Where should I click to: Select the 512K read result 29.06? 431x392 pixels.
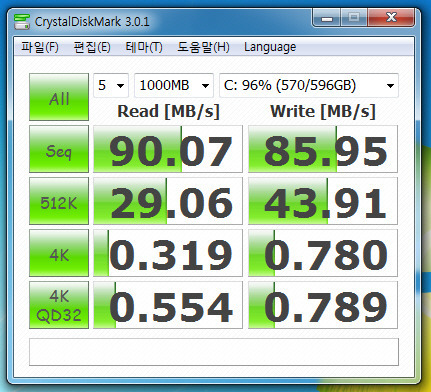point(168,201)
